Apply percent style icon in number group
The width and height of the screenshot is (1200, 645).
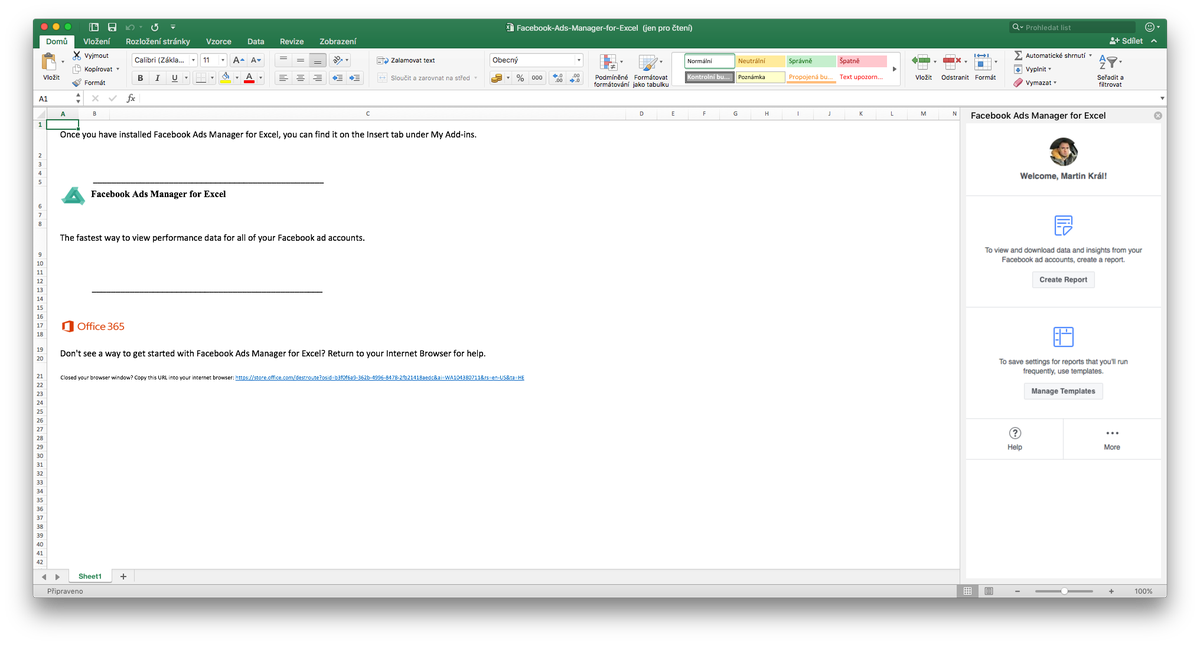518,76
